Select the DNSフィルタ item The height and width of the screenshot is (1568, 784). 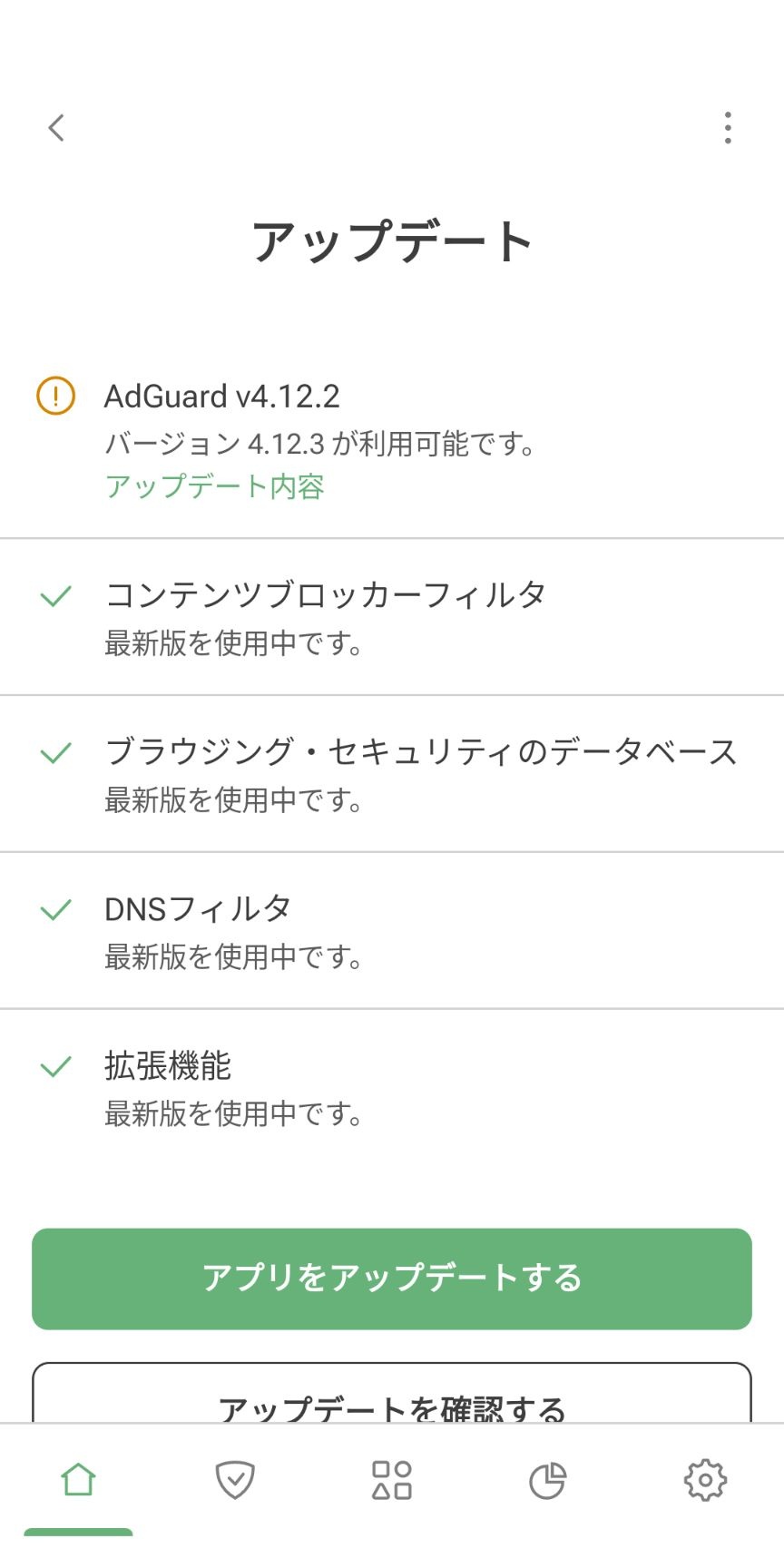tap(392, 930)
